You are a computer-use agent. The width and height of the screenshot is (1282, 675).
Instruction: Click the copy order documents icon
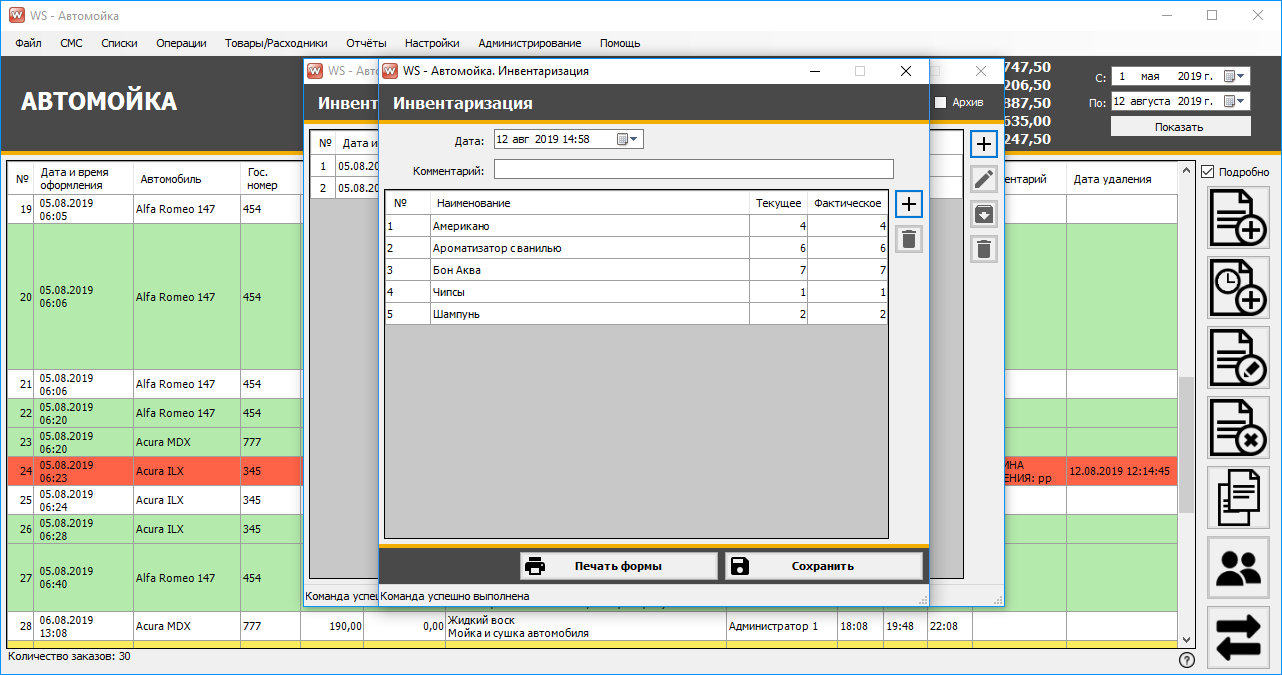pos(1239,497)
